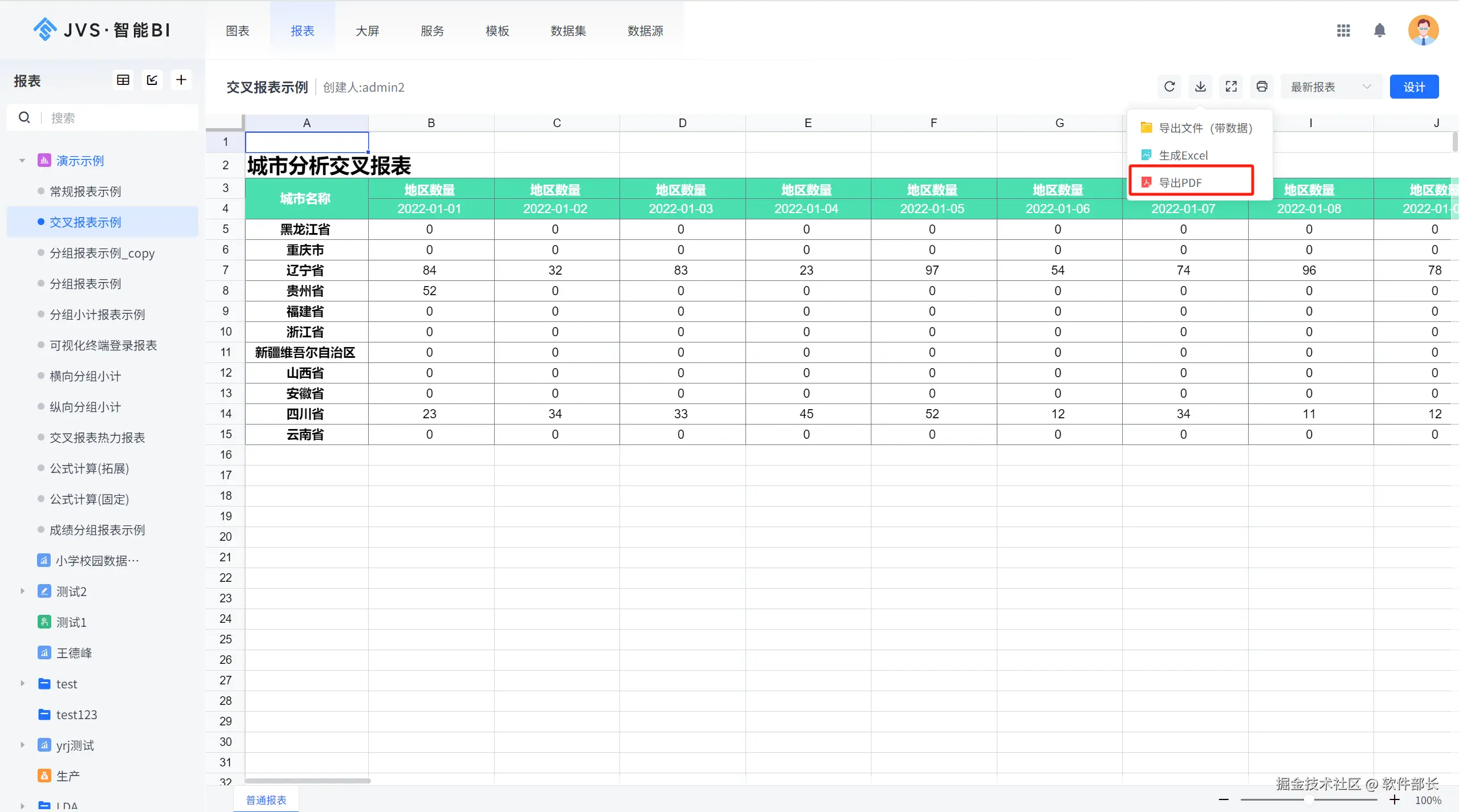
Task: Choose 生成Excel menu option
Action: point(1183,155)
